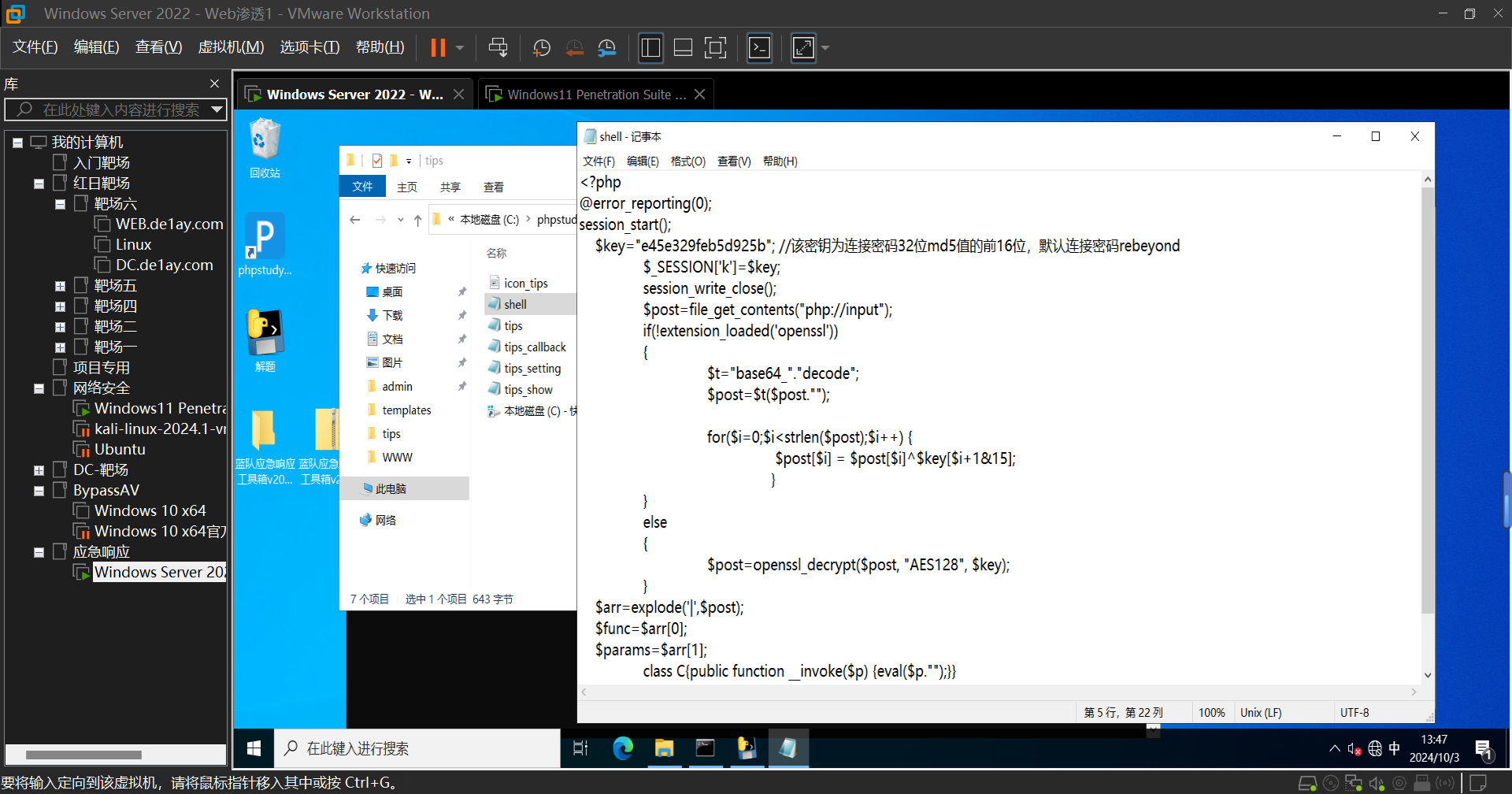
Task: Click the VMware network adapter status icon
Action: (1354, 784)
